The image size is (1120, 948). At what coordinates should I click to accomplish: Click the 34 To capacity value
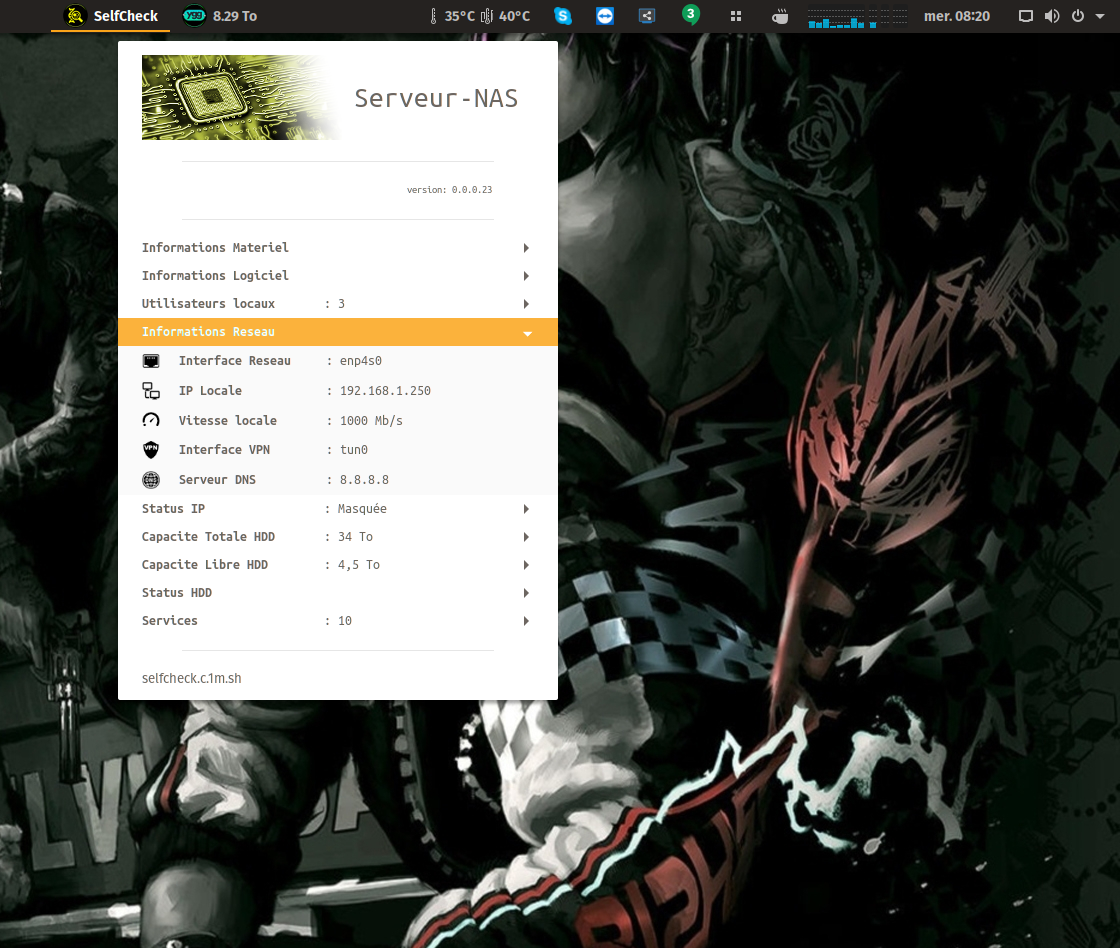pyautogui.click(x=355, y=537)
